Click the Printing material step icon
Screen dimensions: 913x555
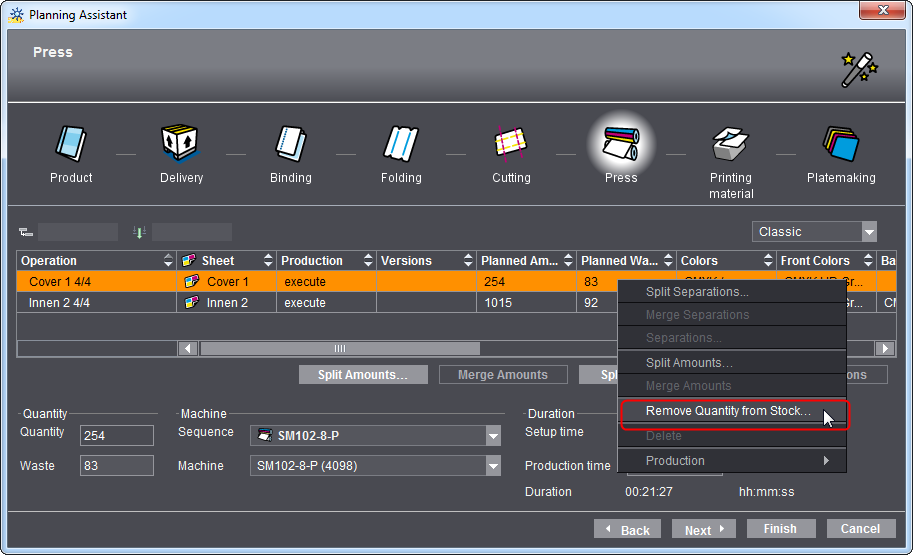[x=731, y=146]
